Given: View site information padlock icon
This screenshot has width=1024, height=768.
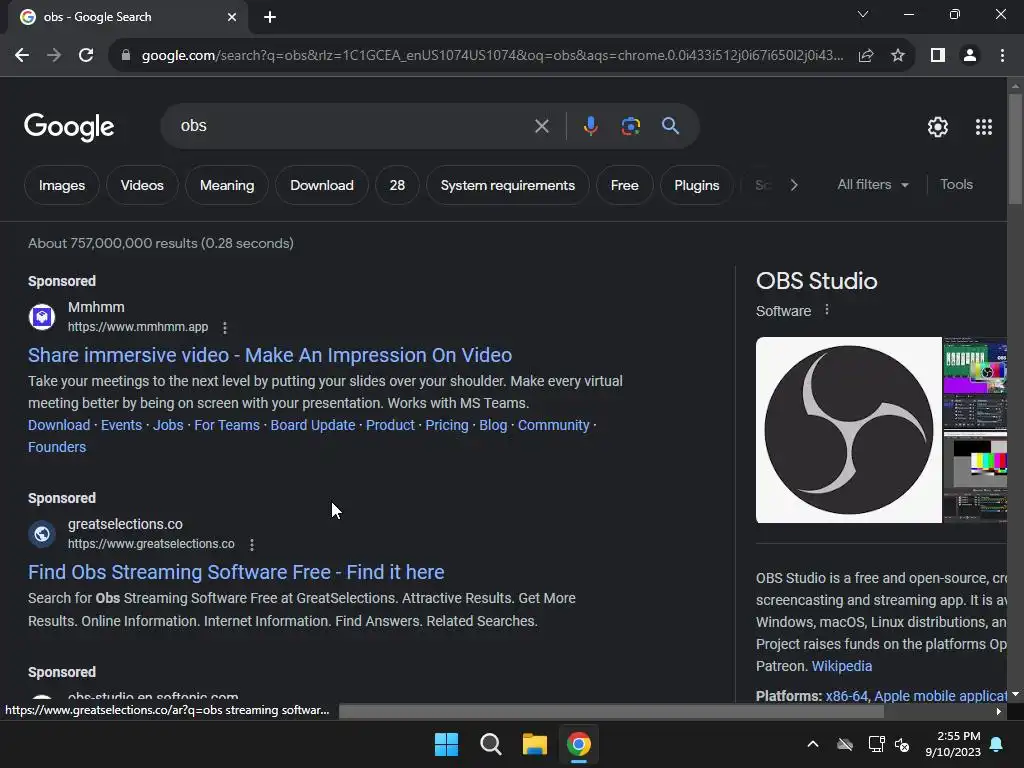Looking at the screenshot, I should [126, 56].
